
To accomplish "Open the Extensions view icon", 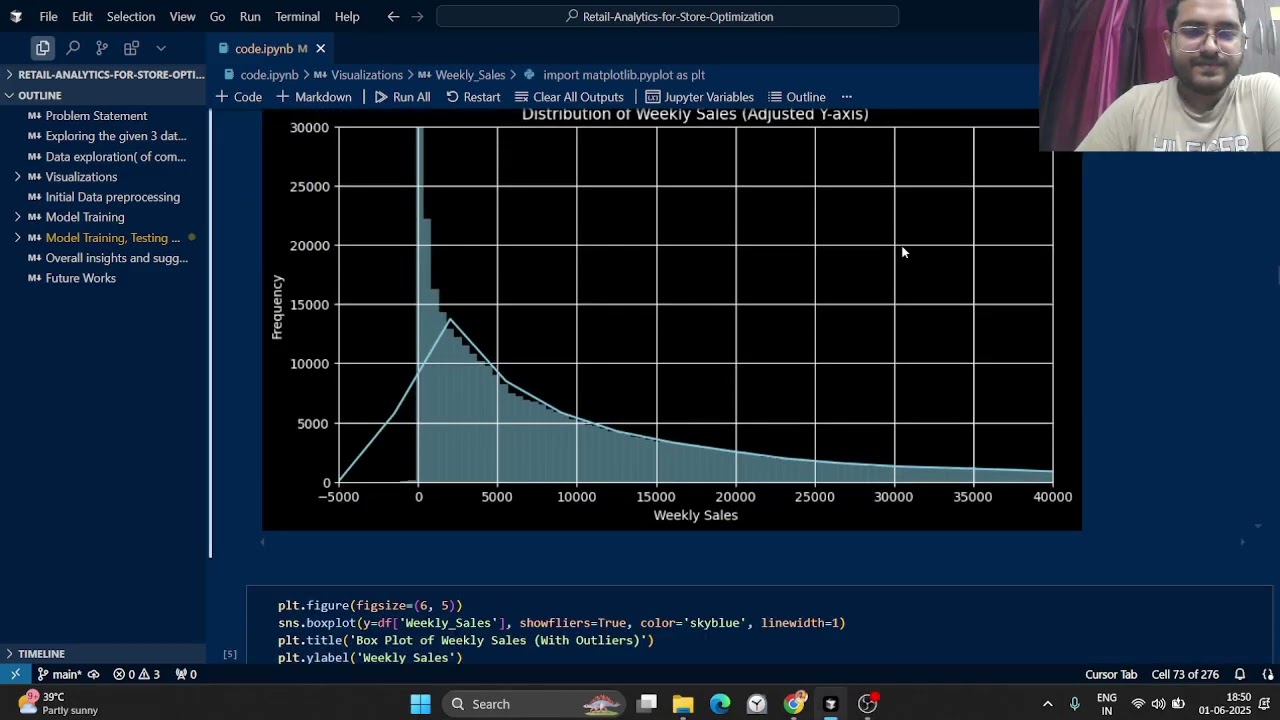I will pyautogui.click(x=131, y=48).
